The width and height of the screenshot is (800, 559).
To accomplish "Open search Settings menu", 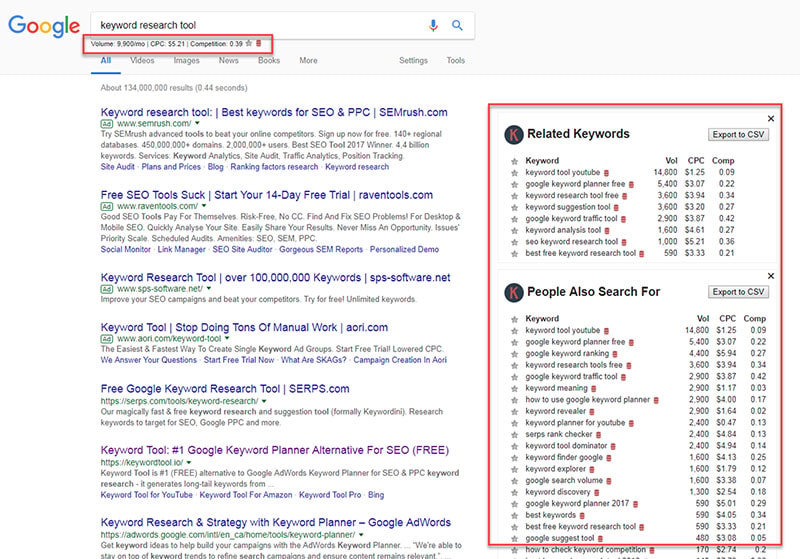I will 413,60.
